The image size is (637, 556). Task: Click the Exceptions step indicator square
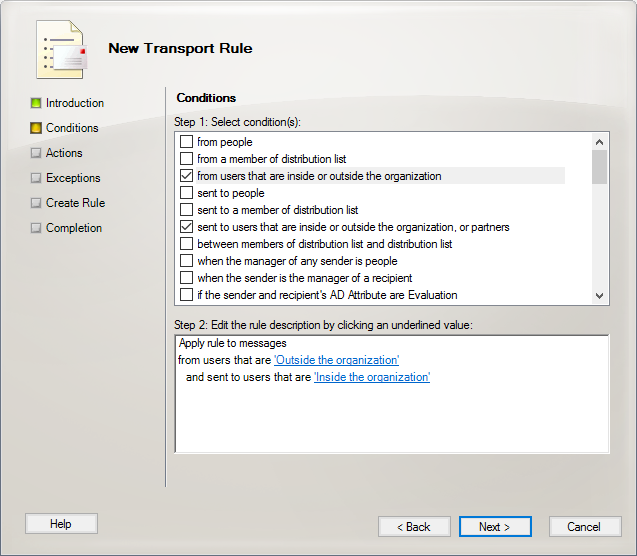click(x=36, y=178)
